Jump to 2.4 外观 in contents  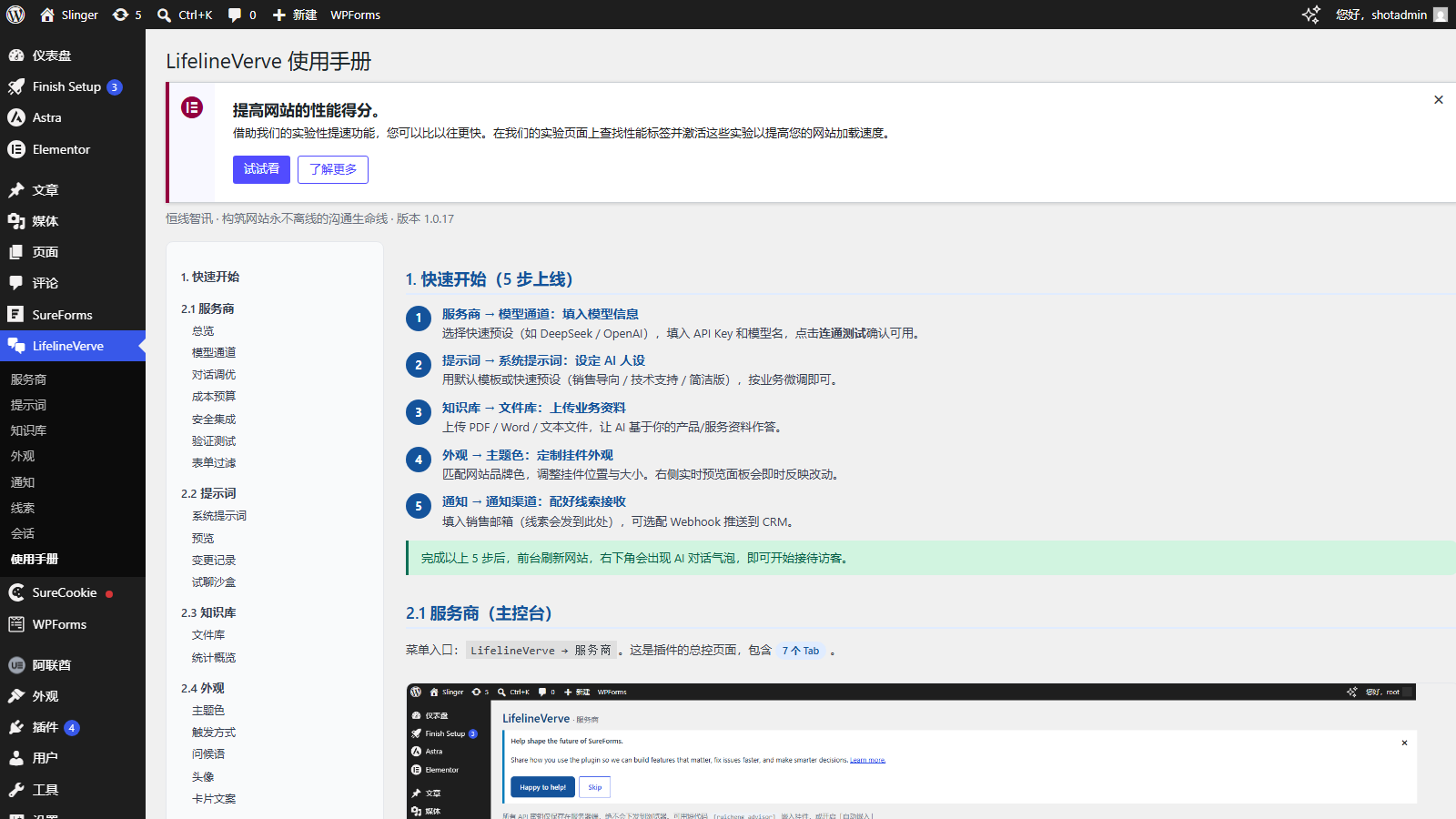point(203,688)
